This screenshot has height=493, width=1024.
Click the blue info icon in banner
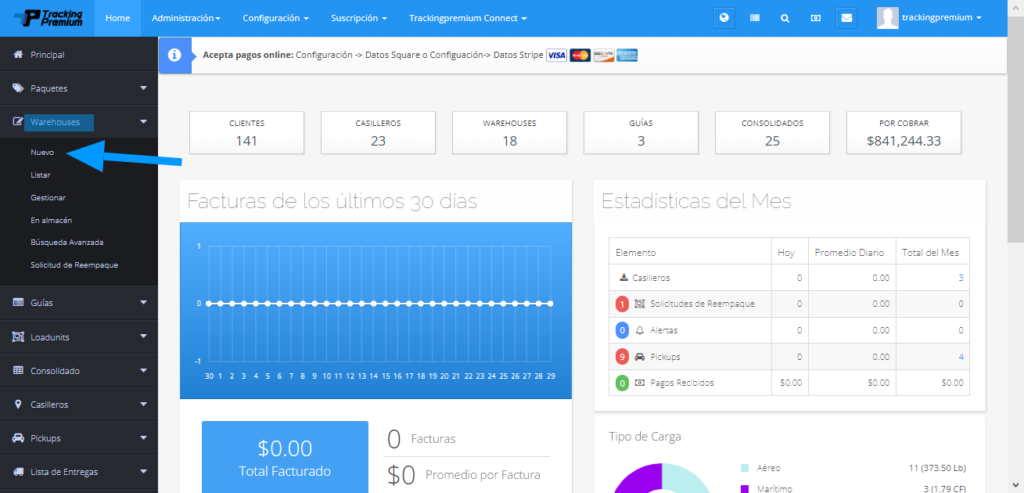coord(174,56)
